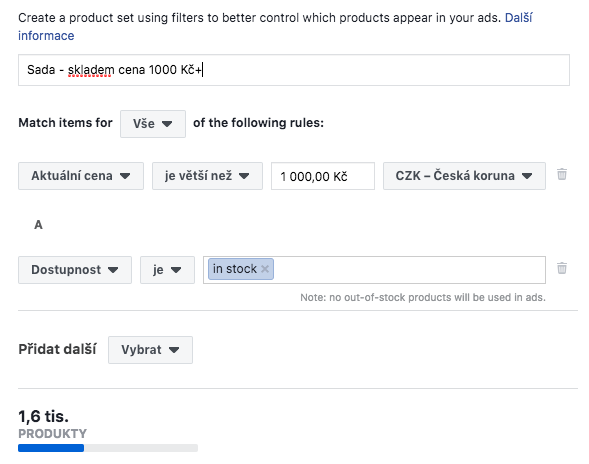Open the CZK – Česká koruna currency dropdown
Screen dimensions: 589x464
coord(464,176)
